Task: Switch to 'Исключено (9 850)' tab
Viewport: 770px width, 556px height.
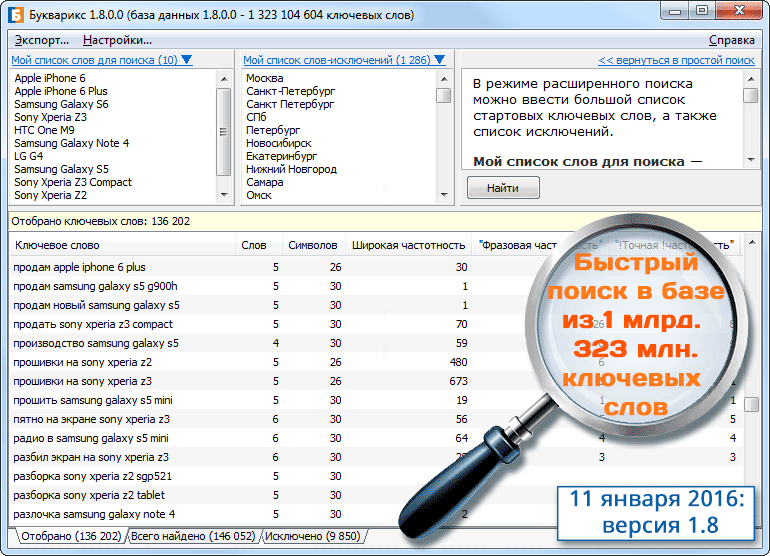Action: pyautogui.click(x=313, y=536)
